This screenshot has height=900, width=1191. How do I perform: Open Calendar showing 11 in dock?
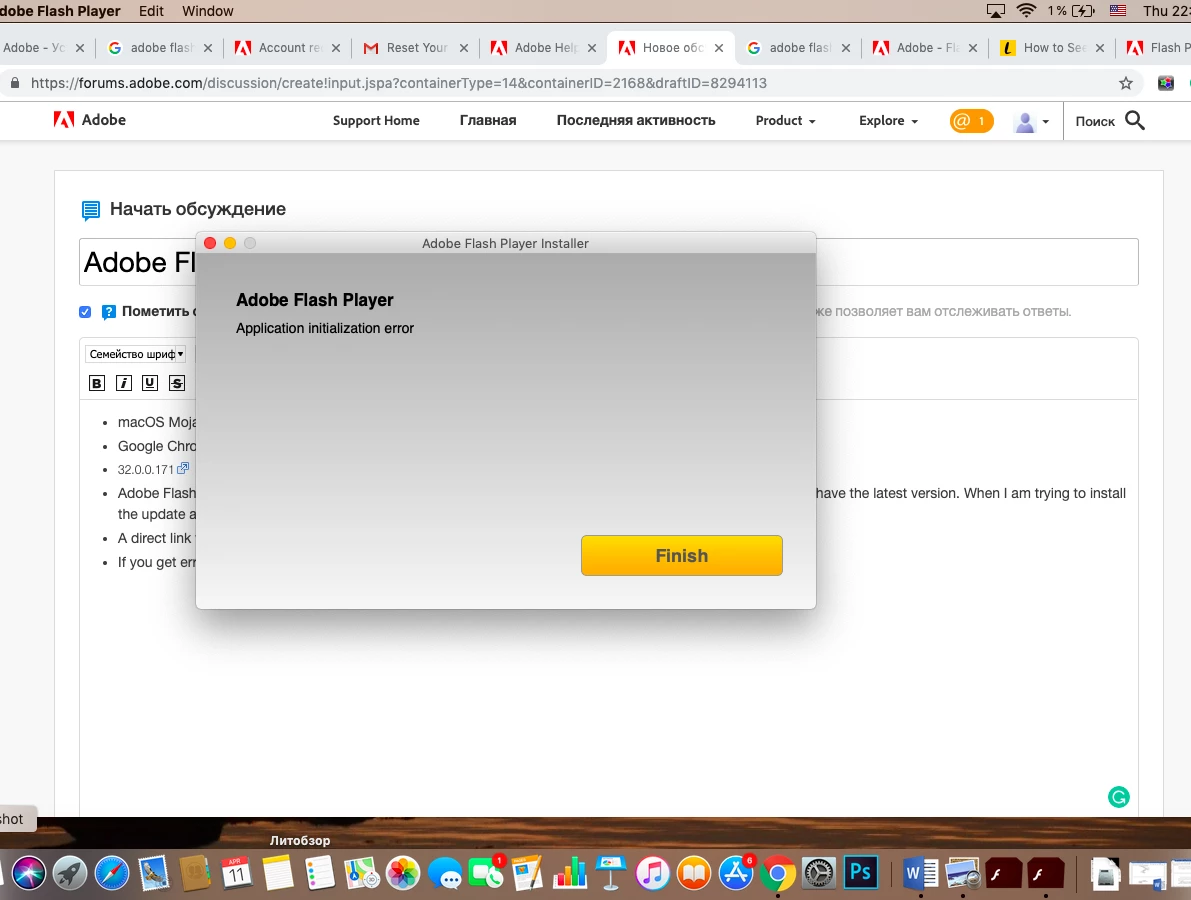(x=236, y=873)
